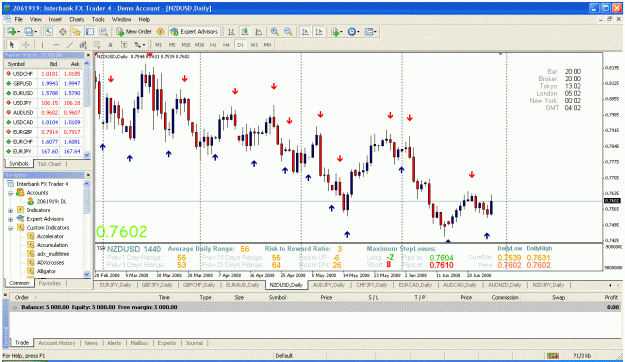
Task: Switch to the Favorites navigator tab
Action: (x=50, y=283)
